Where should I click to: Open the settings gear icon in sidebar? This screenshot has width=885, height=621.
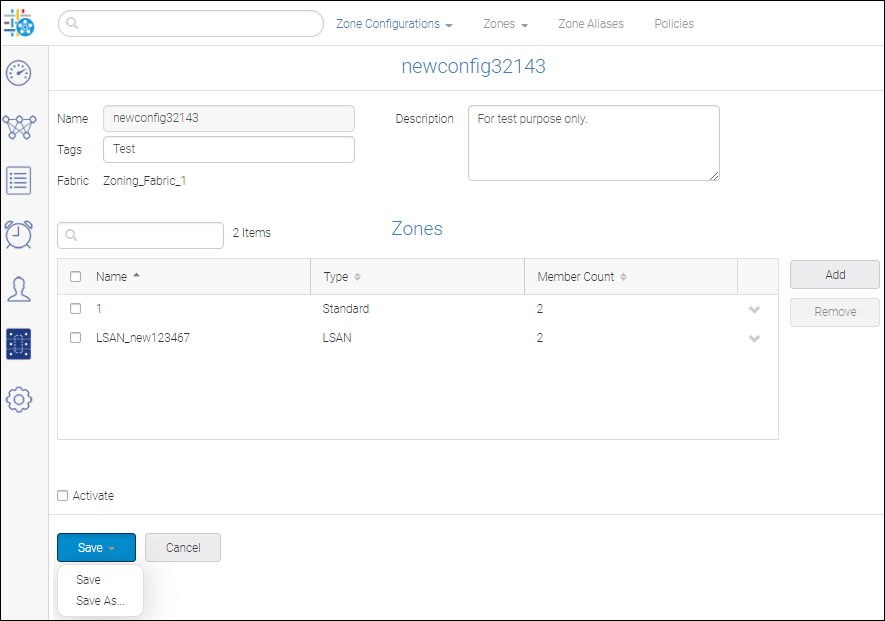[x=19, y=399]
